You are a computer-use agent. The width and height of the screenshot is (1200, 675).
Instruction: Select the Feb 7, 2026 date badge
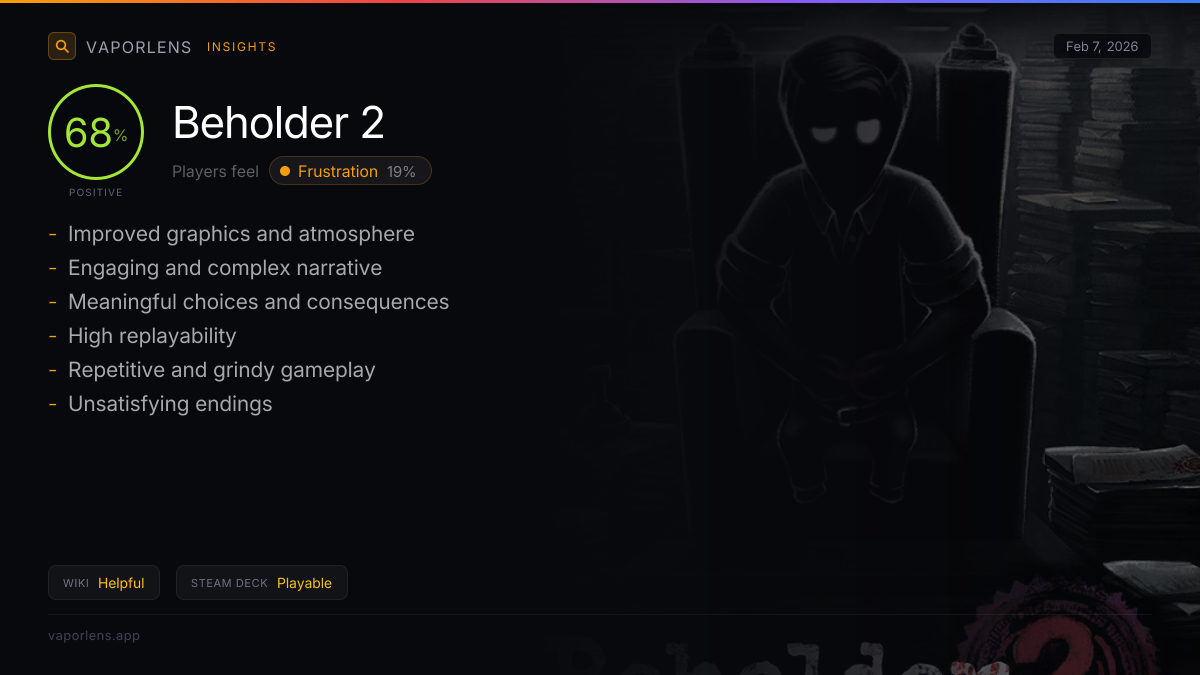1102,46
